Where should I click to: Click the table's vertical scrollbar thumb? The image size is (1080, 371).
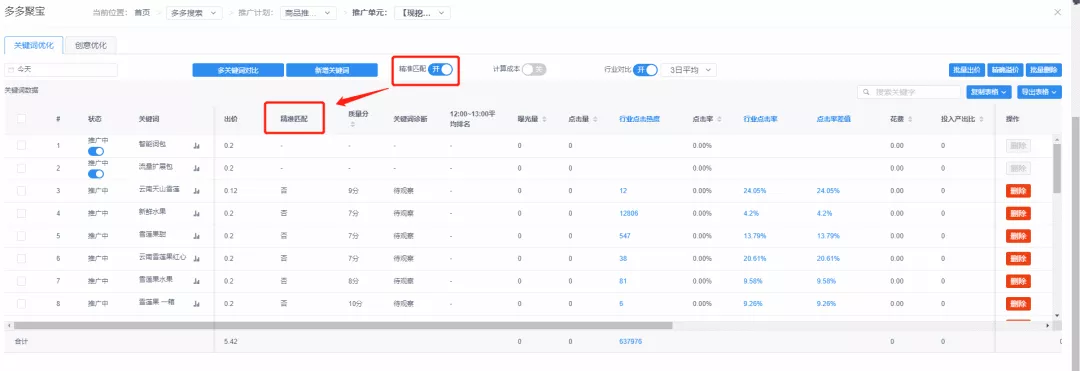click(1057, 169)
